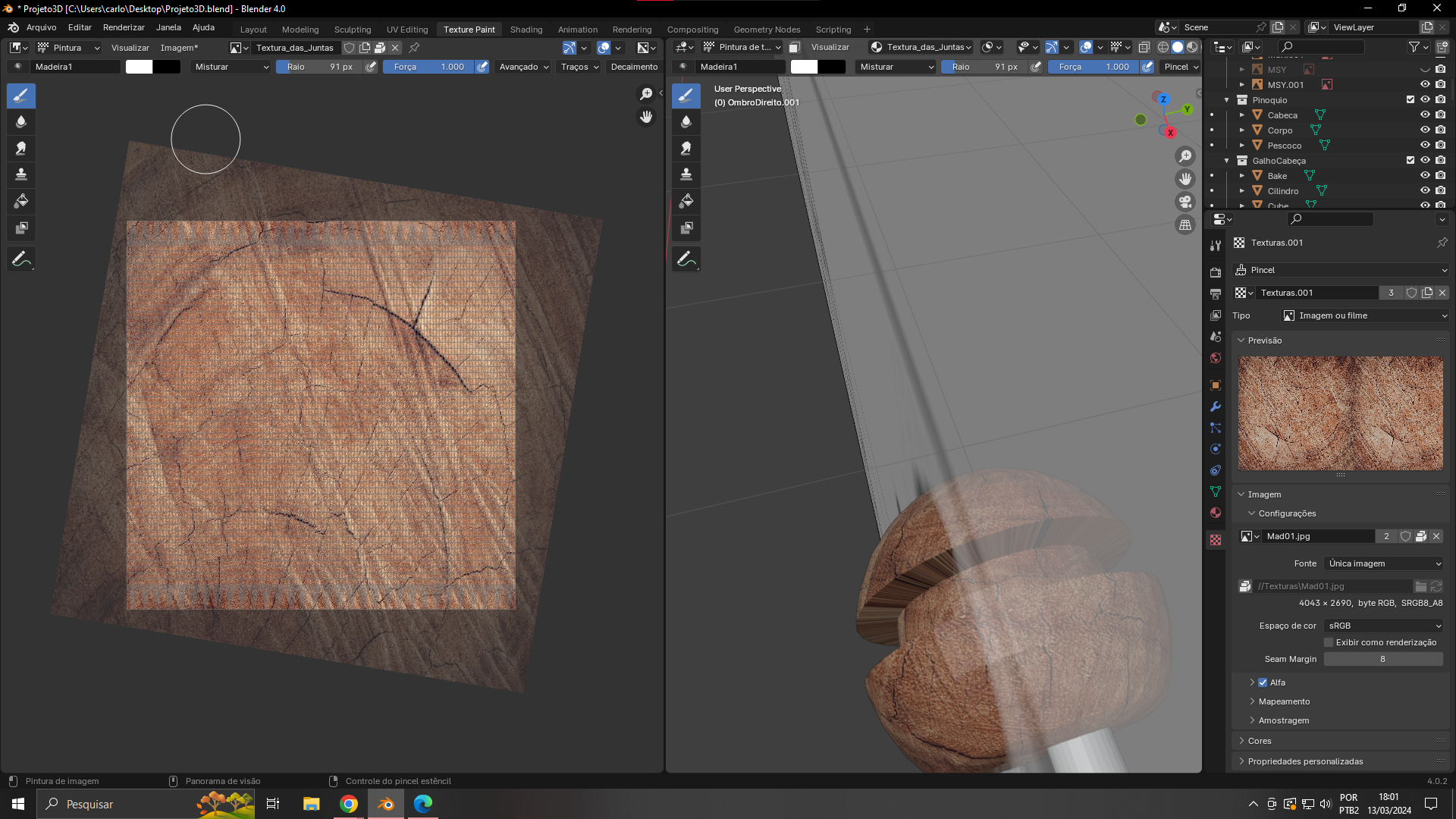1456x819 pixels.
Task: Select the Clone tool in image editor
Action: [21, 174]
